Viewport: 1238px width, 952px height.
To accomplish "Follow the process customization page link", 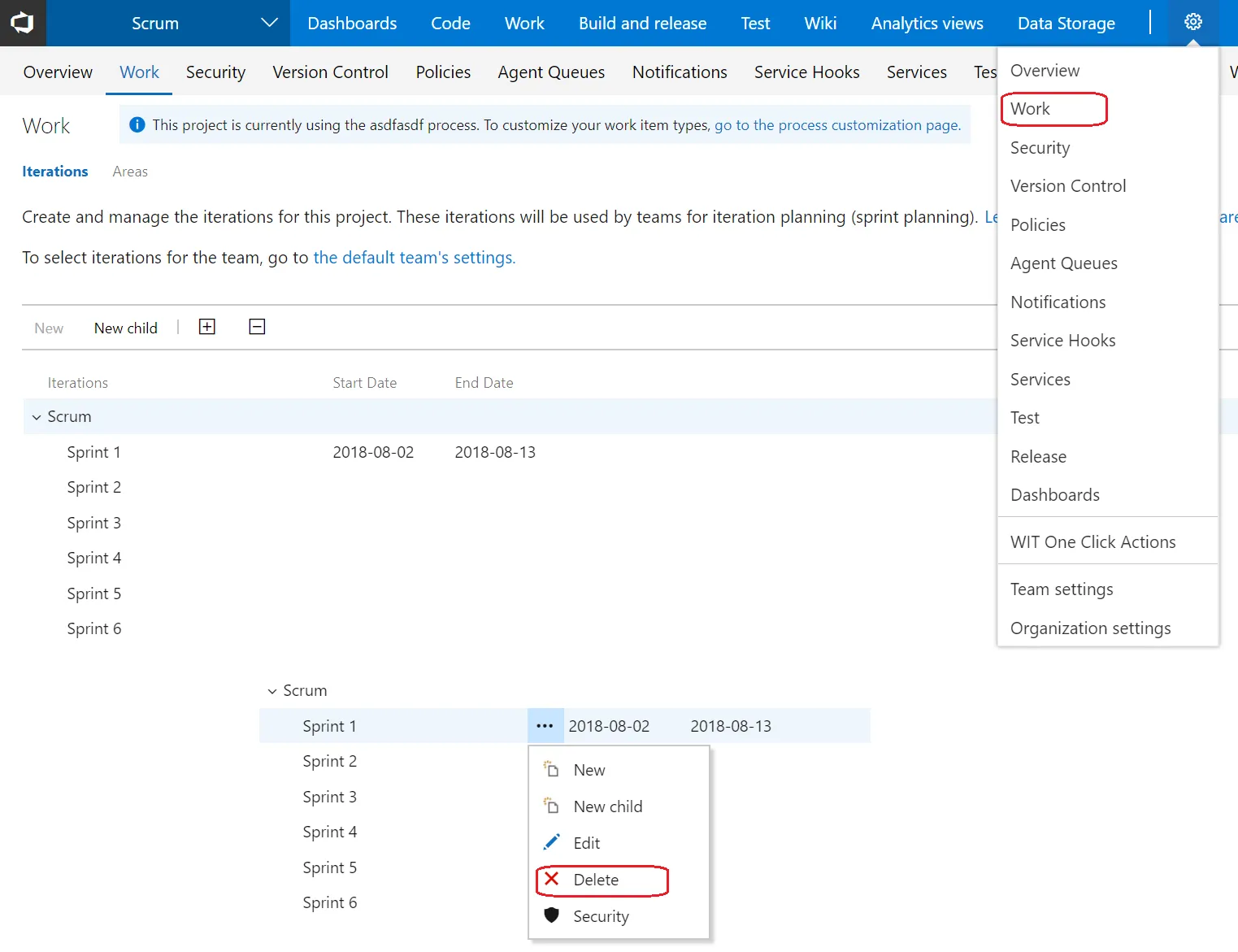I will tap(837, 125).
